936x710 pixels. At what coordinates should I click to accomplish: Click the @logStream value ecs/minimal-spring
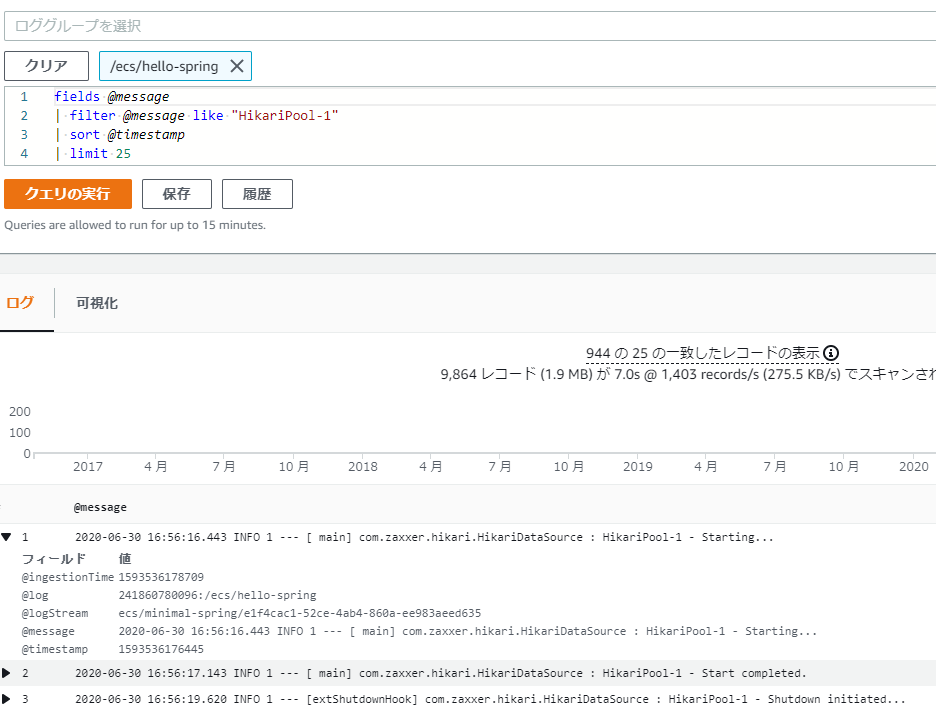[x=300, y=613]
